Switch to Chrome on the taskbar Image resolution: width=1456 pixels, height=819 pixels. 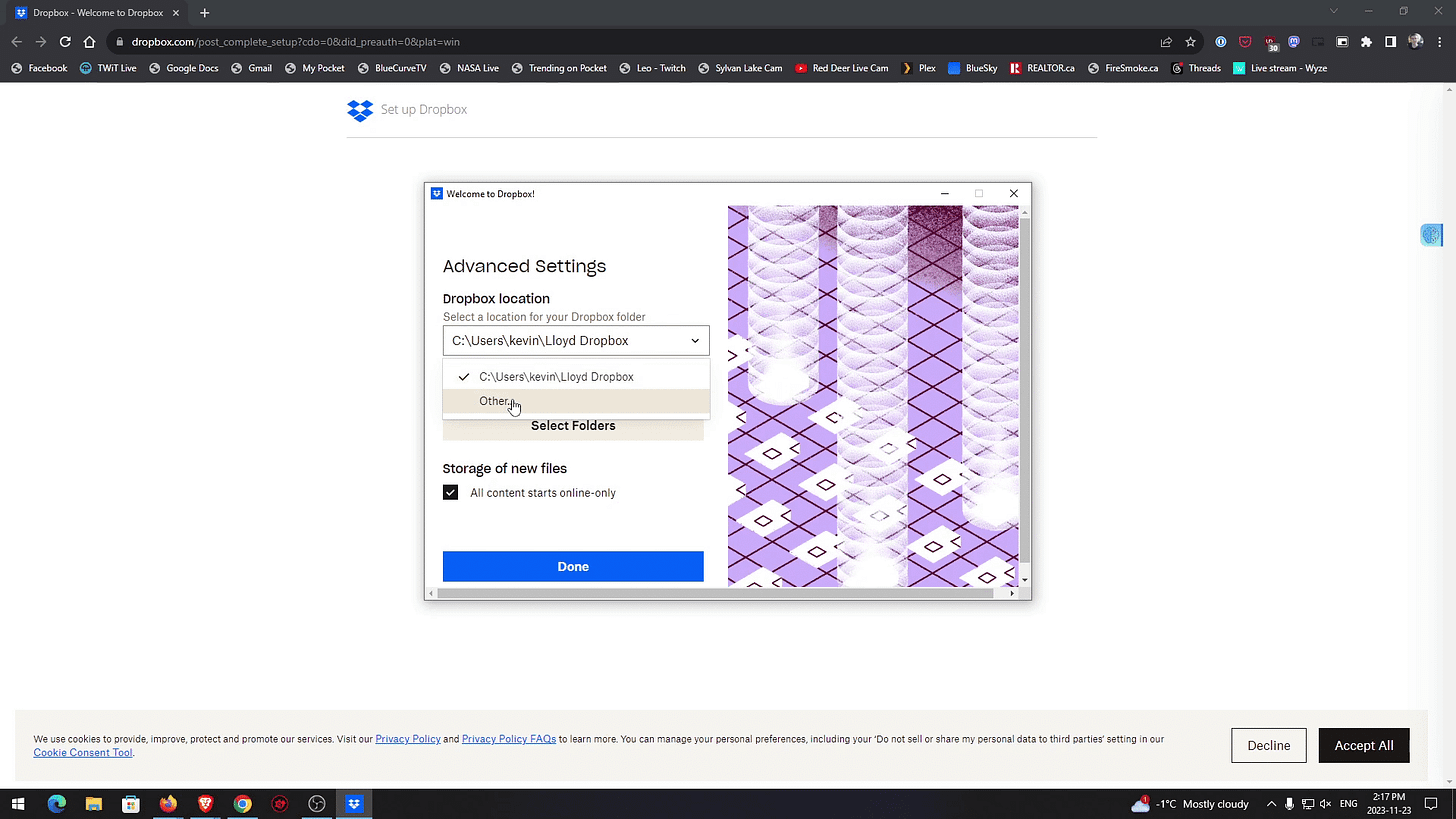[x=242, y=804]
